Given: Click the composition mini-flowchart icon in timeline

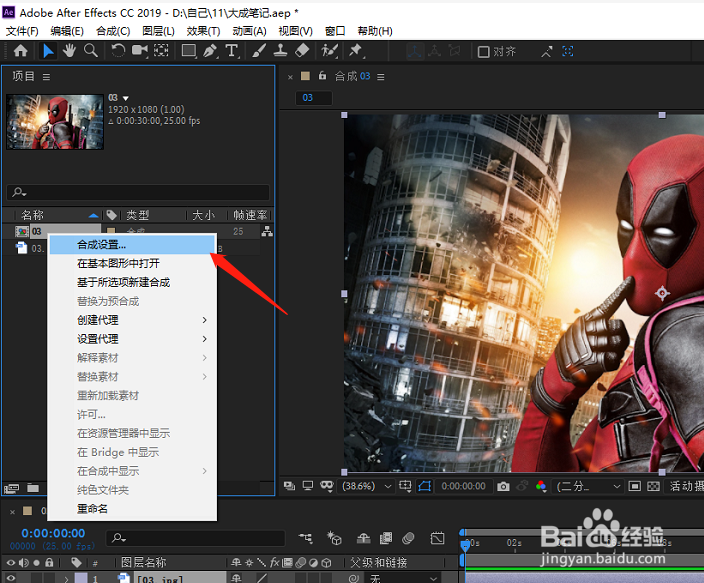Looking at the screenshot, I should [x=306, y=538].
